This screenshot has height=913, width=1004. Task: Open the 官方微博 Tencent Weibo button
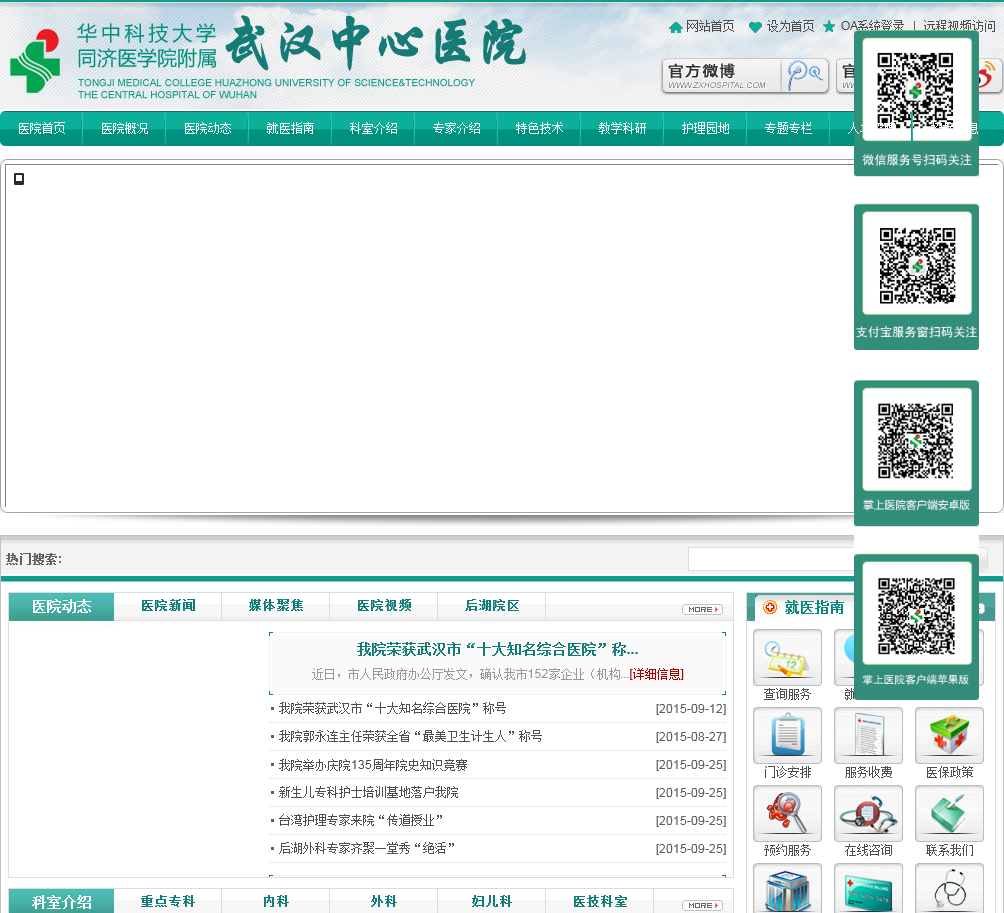pyautogui.click(x=745, y=76)
